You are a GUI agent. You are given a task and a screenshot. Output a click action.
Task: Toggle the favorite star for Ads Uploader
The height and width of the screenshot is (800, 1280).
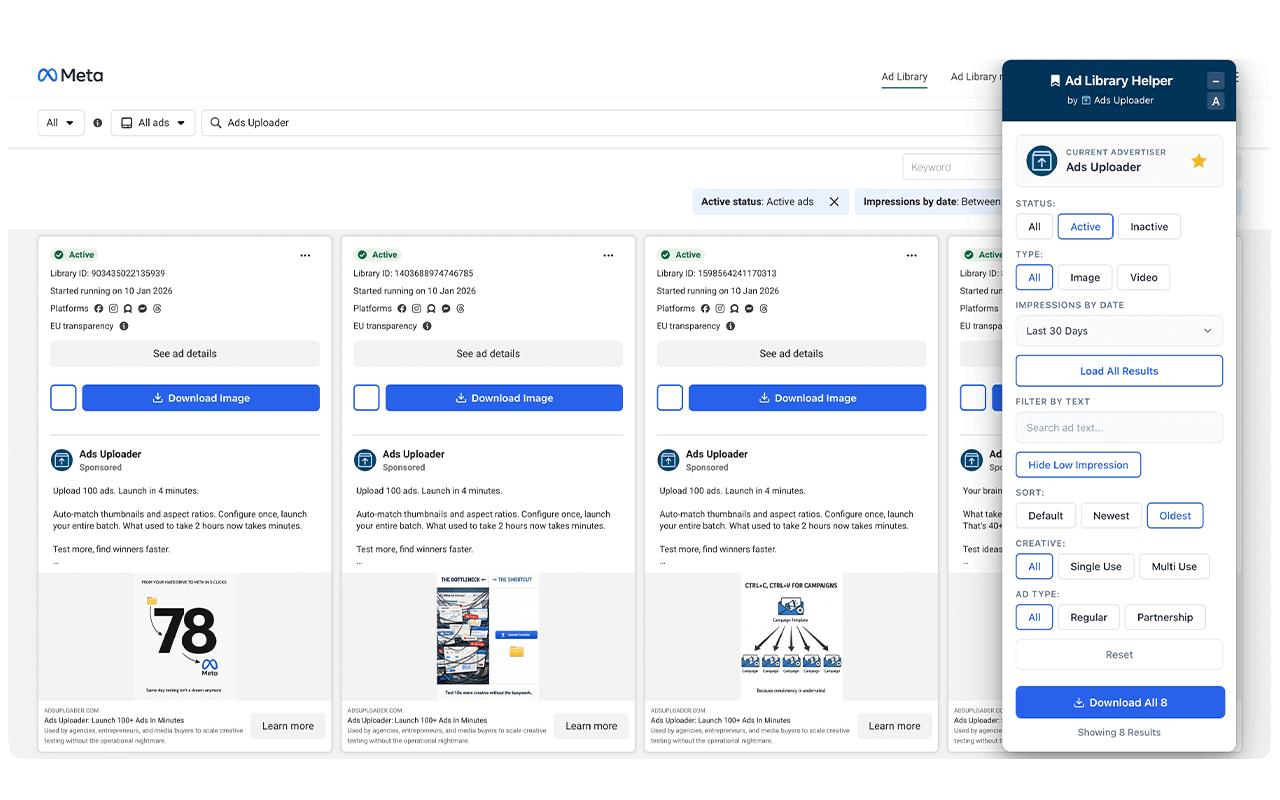(x=1199, y=161)
